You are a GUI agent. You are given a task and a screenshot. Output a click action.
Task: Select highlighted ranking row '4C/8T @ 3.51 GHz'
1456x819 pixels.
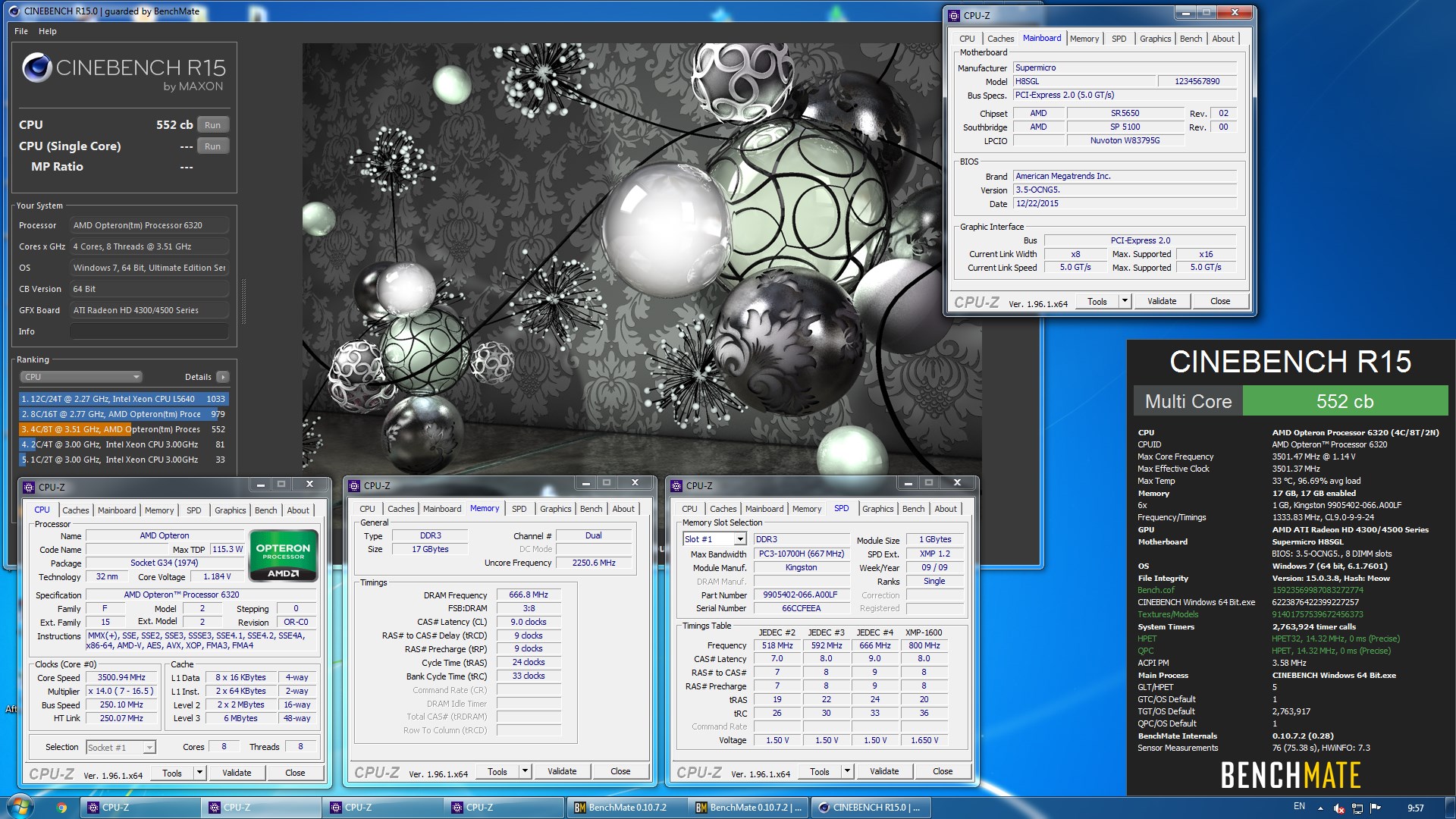124,429
